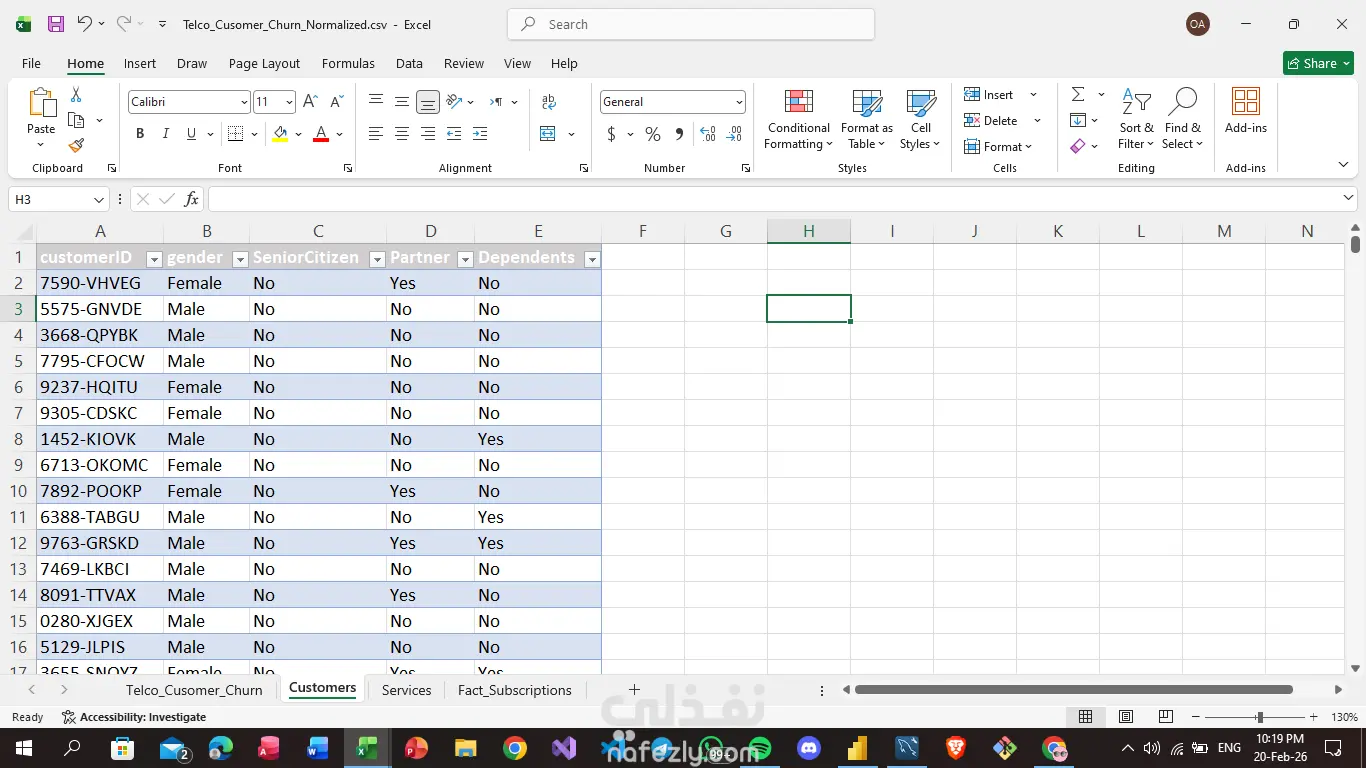Apply Comma Style number format
Screen dimensions: 1366x768
click(x=679, y=134)
